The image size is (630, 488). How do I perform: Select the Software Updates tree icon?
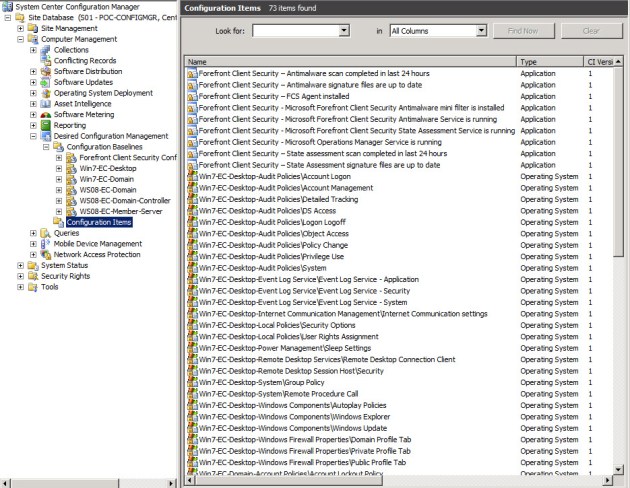[46, 81]
